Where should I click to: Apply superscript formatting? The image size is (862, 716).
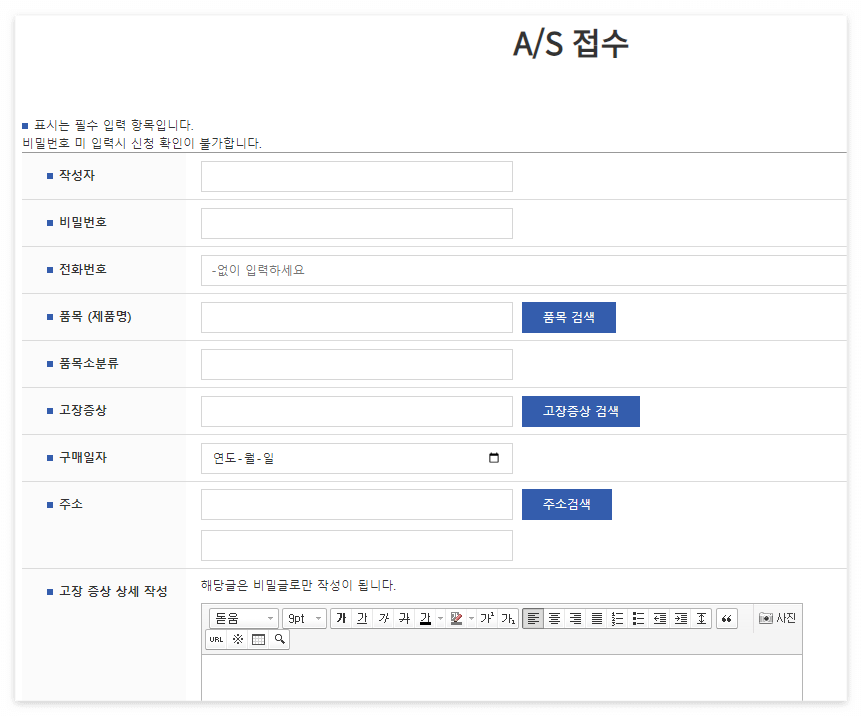coord(487,619)
